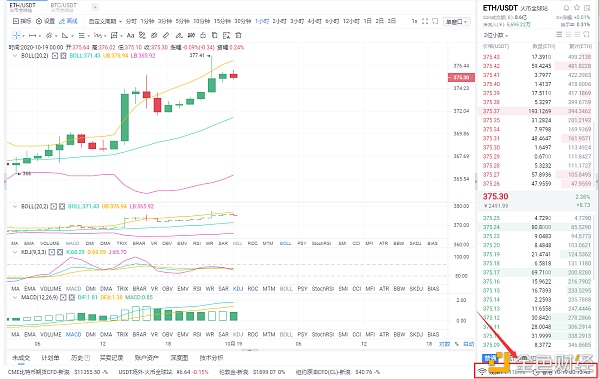Open 自定义周期 custom period dropdown
Viewport: 600px width, 379px height.
point(105,21)
